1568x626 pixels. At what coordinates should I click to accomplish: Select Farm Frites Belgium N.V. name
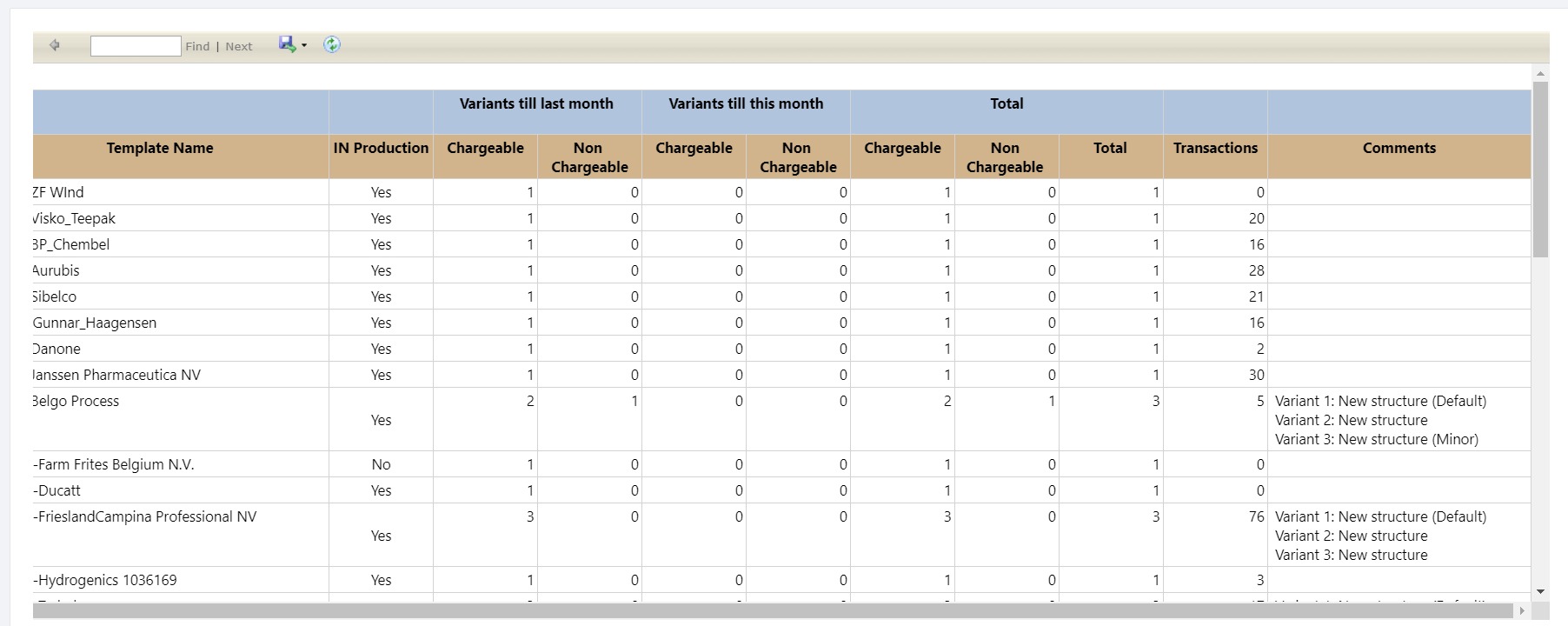coord(114,464)
